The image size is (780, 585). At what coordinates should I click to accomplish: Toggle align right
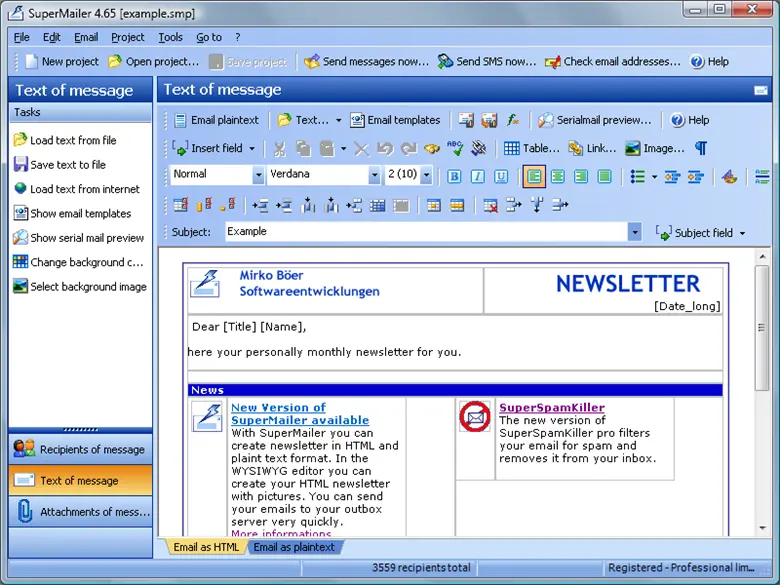[581, 177]
